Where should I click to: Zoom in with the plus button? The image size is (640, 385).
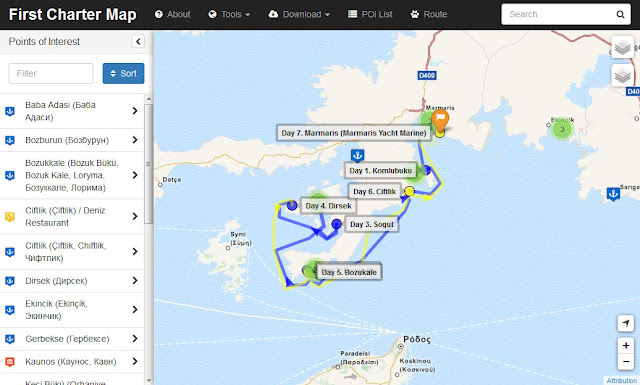626,346
